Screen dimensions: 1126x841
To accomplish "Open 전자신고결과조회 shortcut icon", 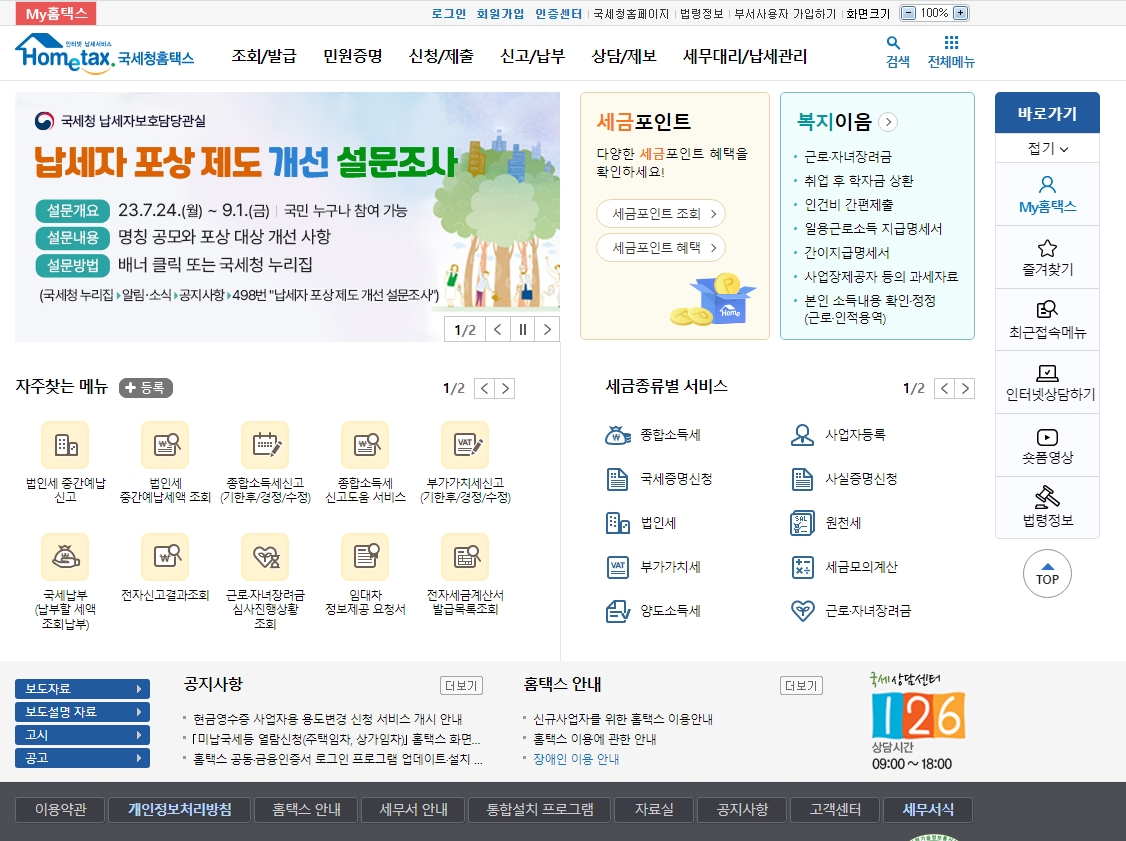I will (165, 557).
